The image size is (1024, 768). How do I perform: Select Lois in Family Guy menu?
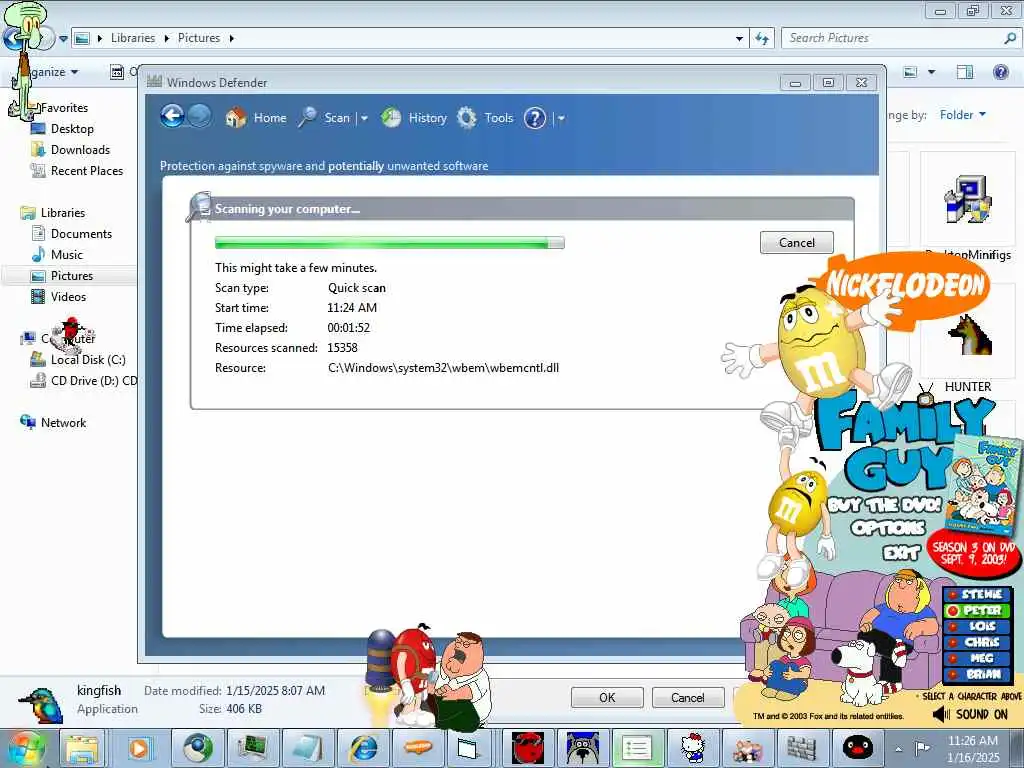click(x=977, y=626)
